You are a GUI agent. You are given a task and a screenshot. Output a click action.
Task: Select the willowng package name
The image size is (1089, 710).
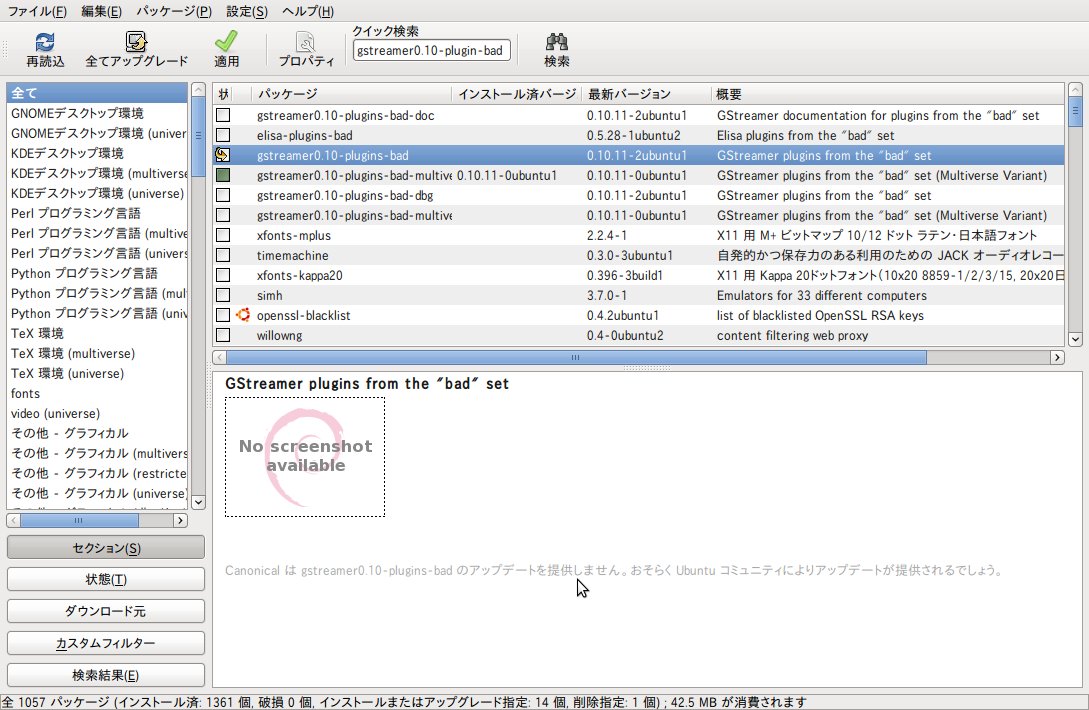(x=279, y=336)
